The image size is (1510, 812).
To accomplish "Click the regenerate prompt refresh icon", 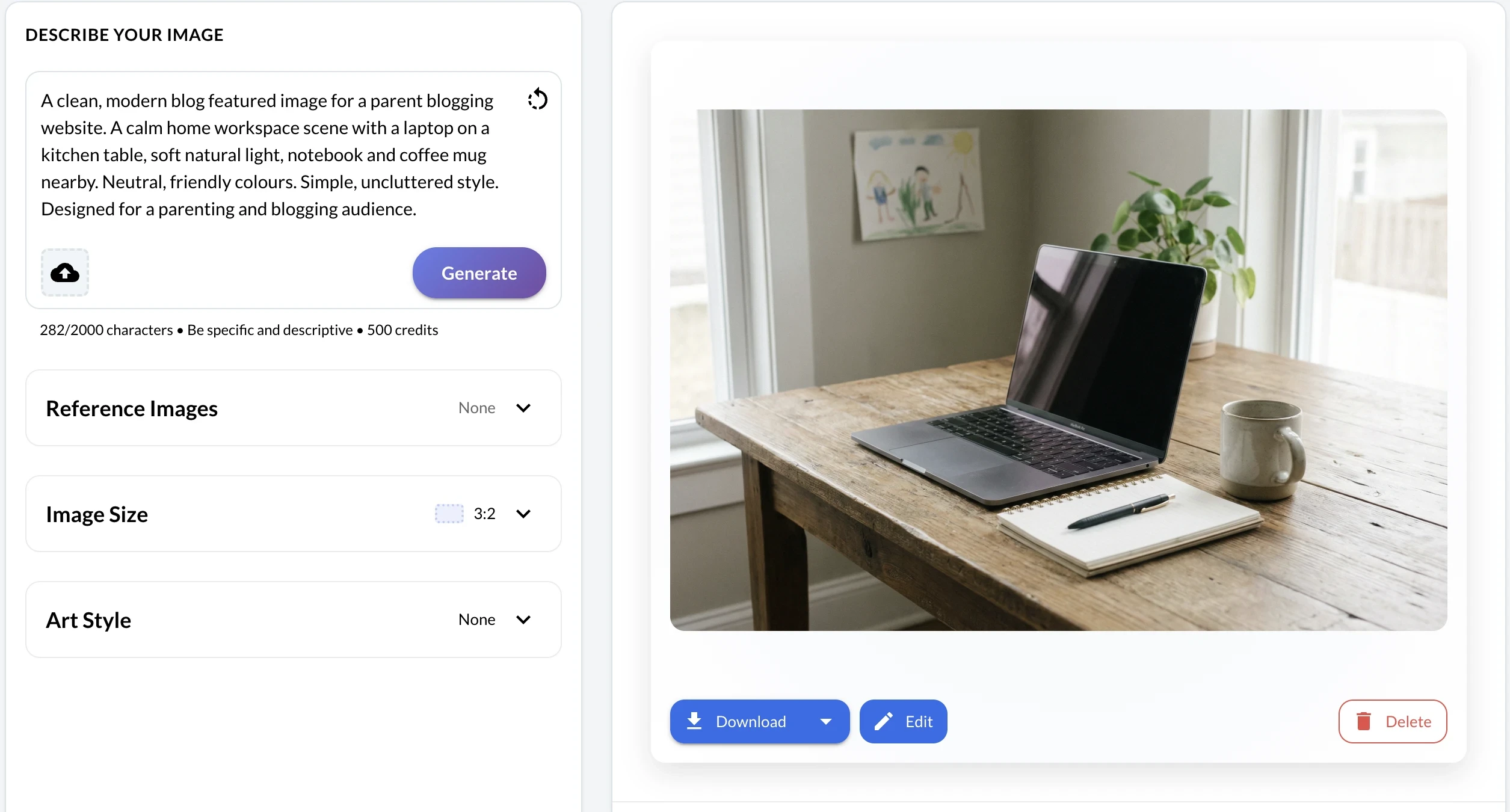I will point(537,99).
